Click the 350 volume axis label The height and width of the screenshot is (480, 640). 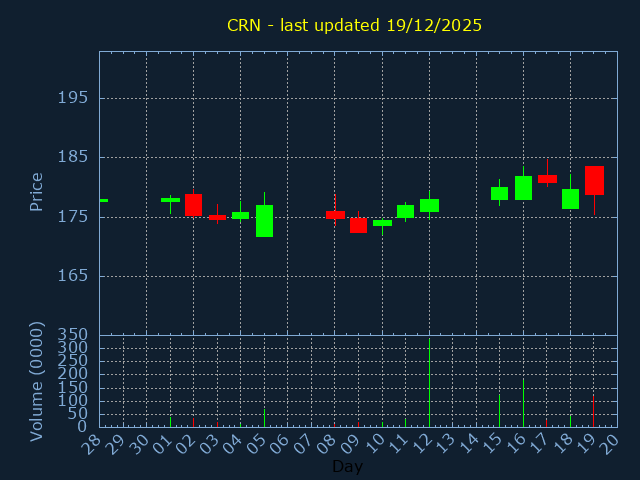tap(73, 335)
